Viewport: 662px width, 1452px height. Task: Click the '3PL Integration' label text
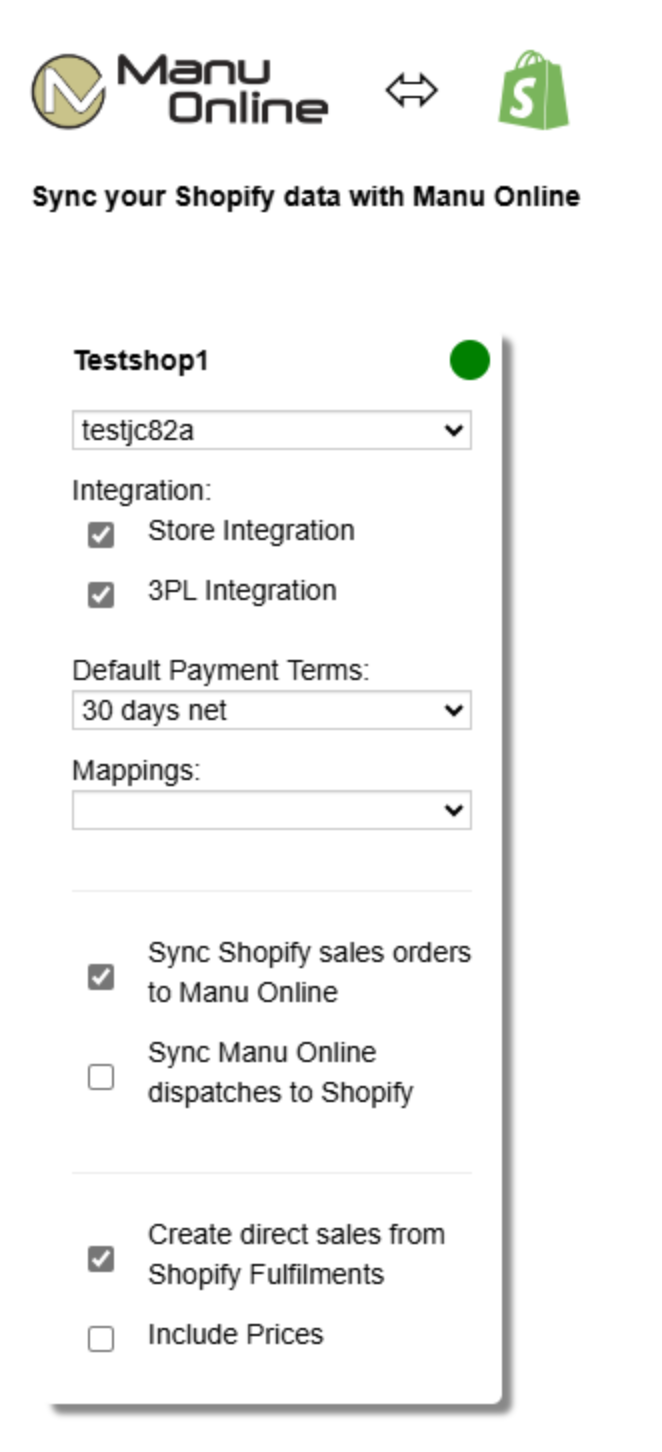242,590
